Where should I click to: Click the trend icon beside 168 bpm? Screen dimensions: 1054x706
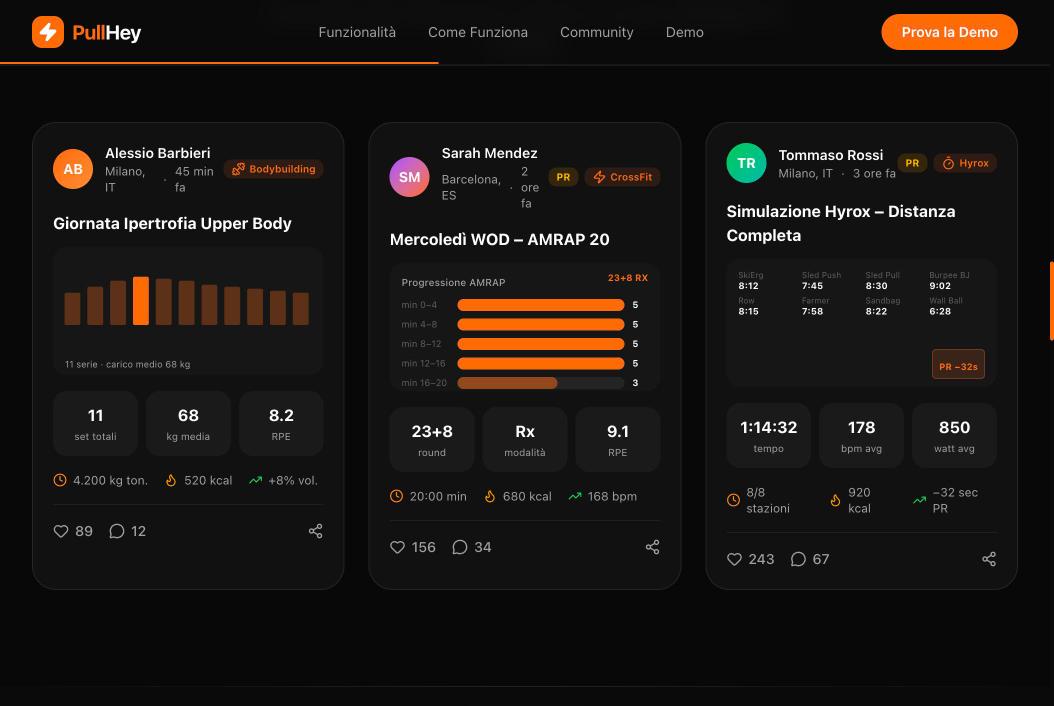point(575,496)
